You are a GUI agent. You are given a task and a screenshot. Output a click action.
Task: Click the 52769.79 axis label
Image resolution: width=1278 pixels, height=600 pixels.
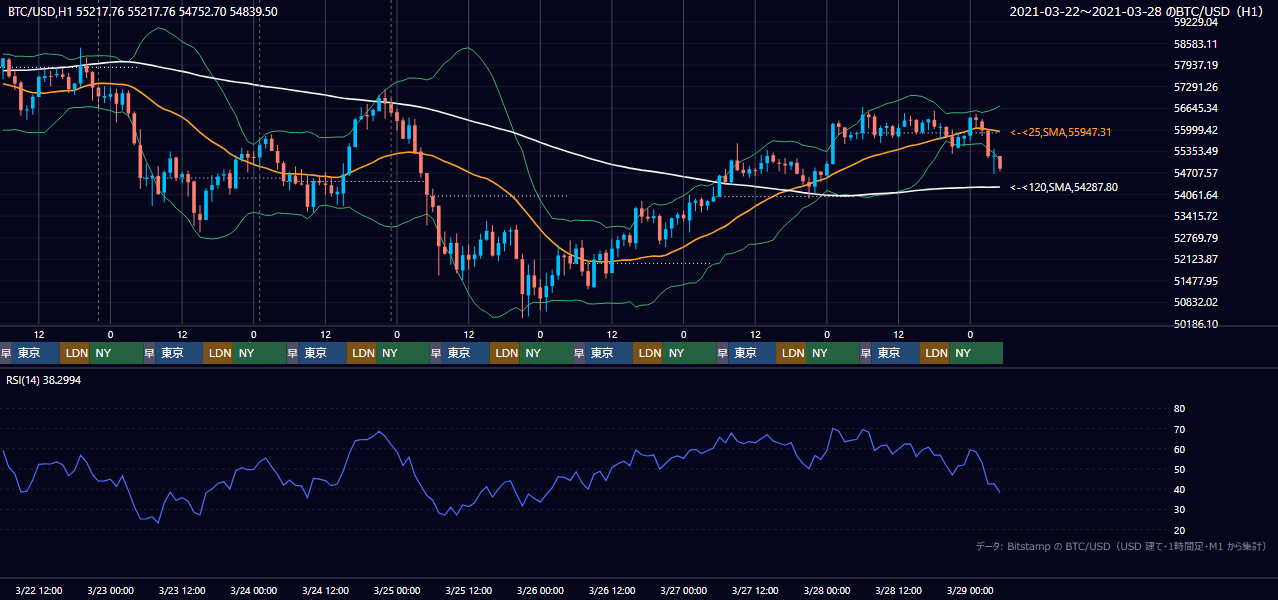coord(1196,238)
